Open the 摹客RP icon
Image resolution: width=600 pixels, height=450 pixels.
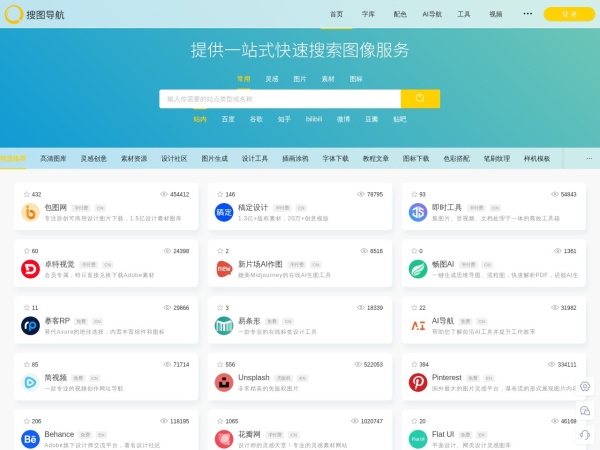click(31, 326)
